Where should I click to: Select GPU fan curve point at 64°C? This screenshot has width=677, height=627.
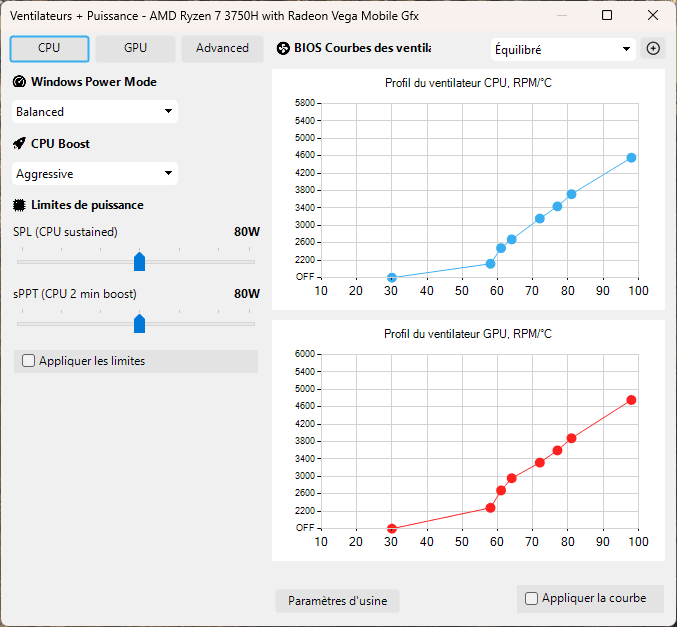511,478
